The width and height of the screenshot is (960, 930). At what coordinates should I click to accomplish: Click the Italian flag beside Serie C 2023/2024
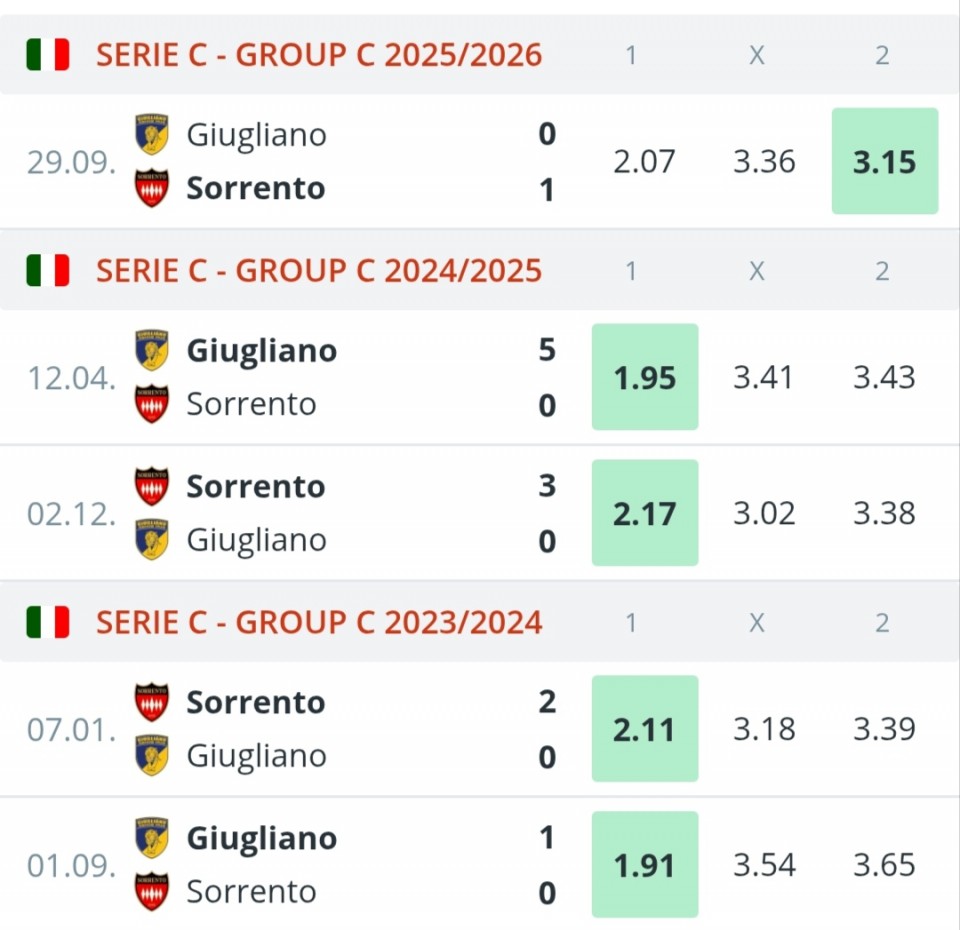[48, 622]
